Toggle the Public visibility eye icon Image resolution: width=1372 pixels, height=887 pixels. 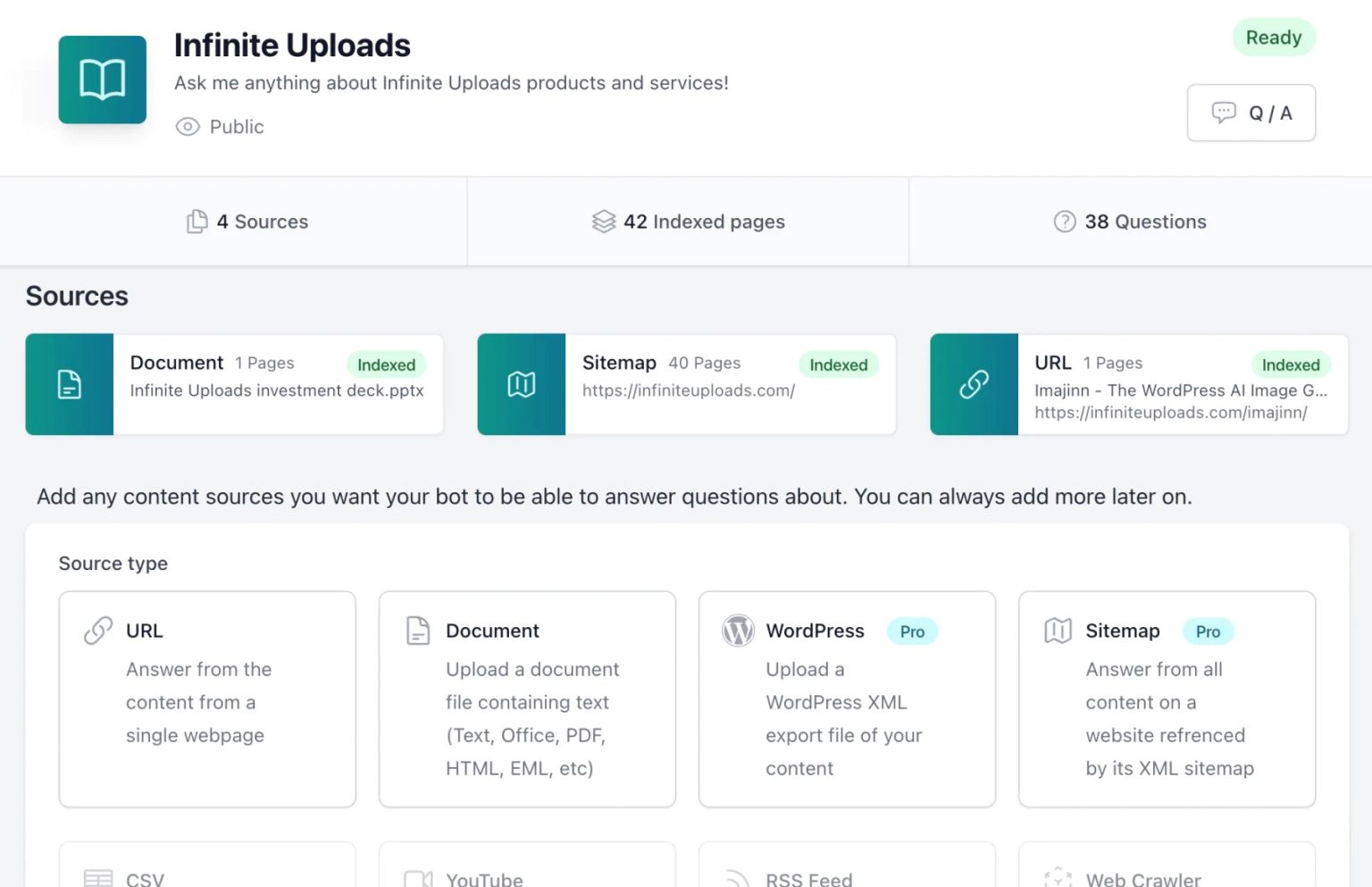(x=187, y=127)
